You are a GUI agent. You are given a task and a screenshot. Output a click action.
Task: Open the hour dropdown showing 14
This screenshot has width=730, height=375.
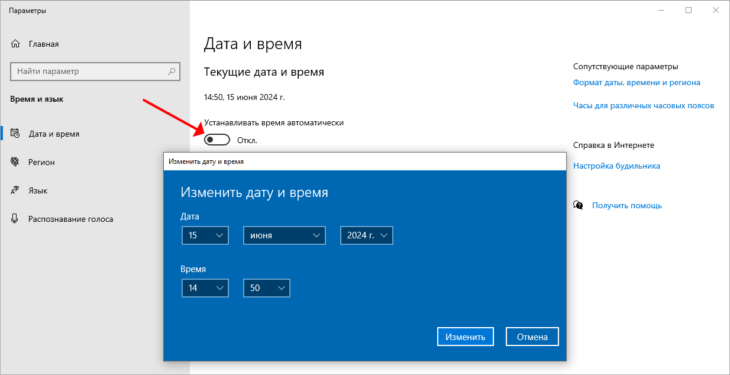pyautogui.click(x=205, y=288)
